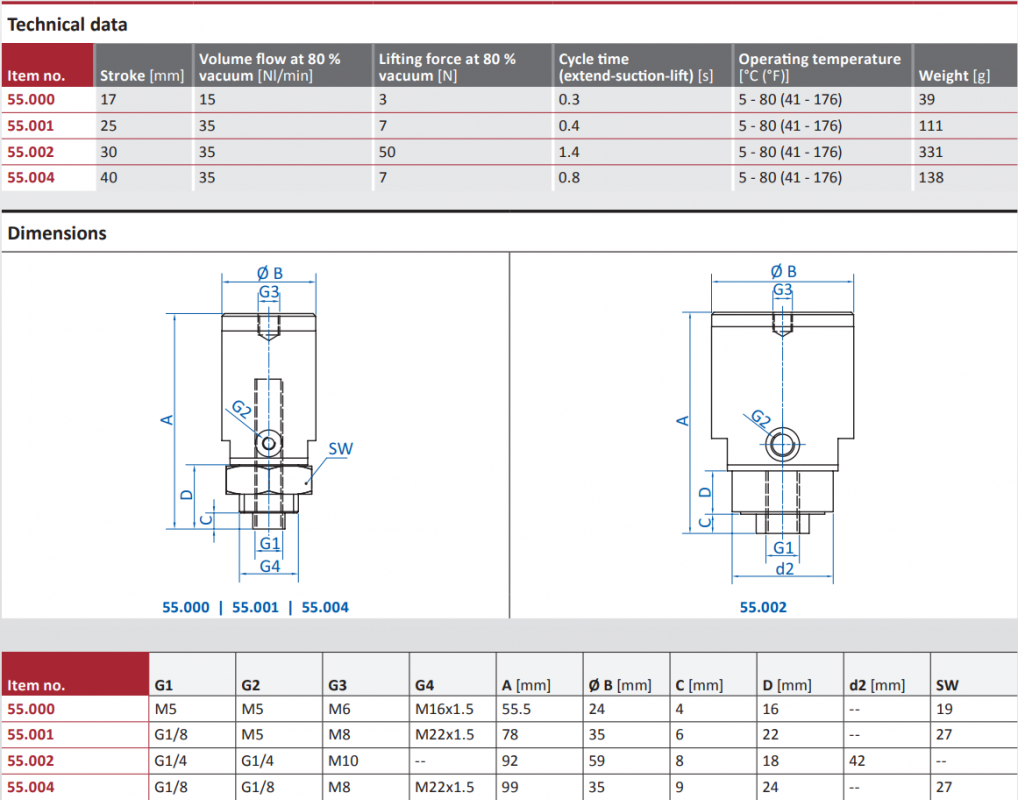Click item 55.001 in the Technical data table
The height and width of the screenshot is (800, 1018).
click(31, 125)
